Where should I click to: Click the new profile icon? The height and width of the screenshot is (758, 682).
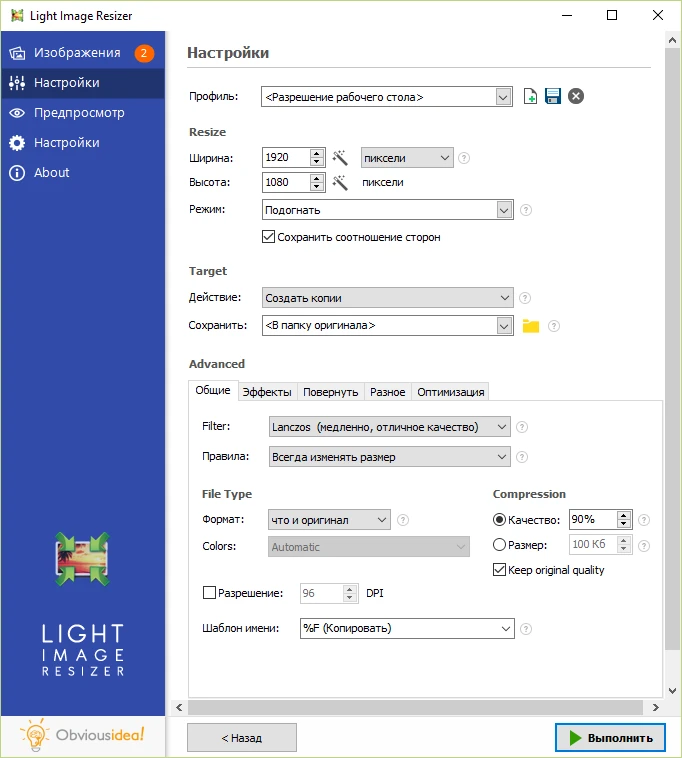pos(531,97)
